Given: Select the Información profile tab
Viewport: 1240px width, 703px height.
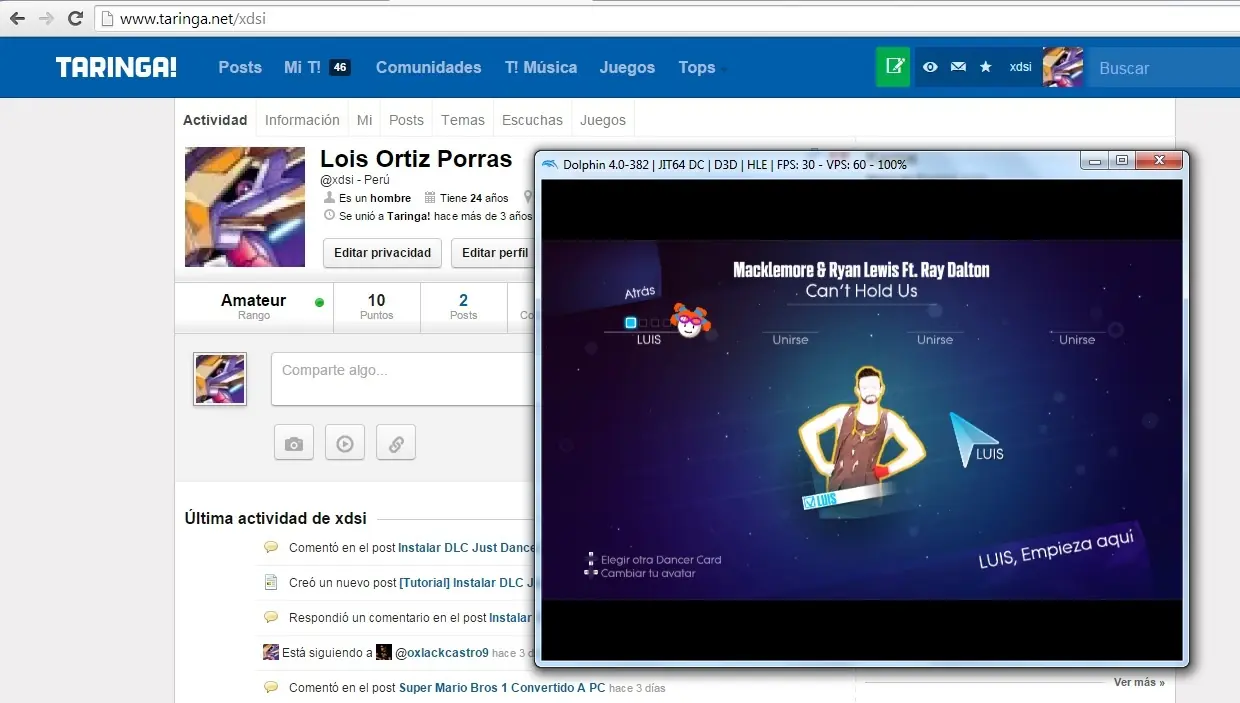Looking at the screenshot, I should (302, 120).
